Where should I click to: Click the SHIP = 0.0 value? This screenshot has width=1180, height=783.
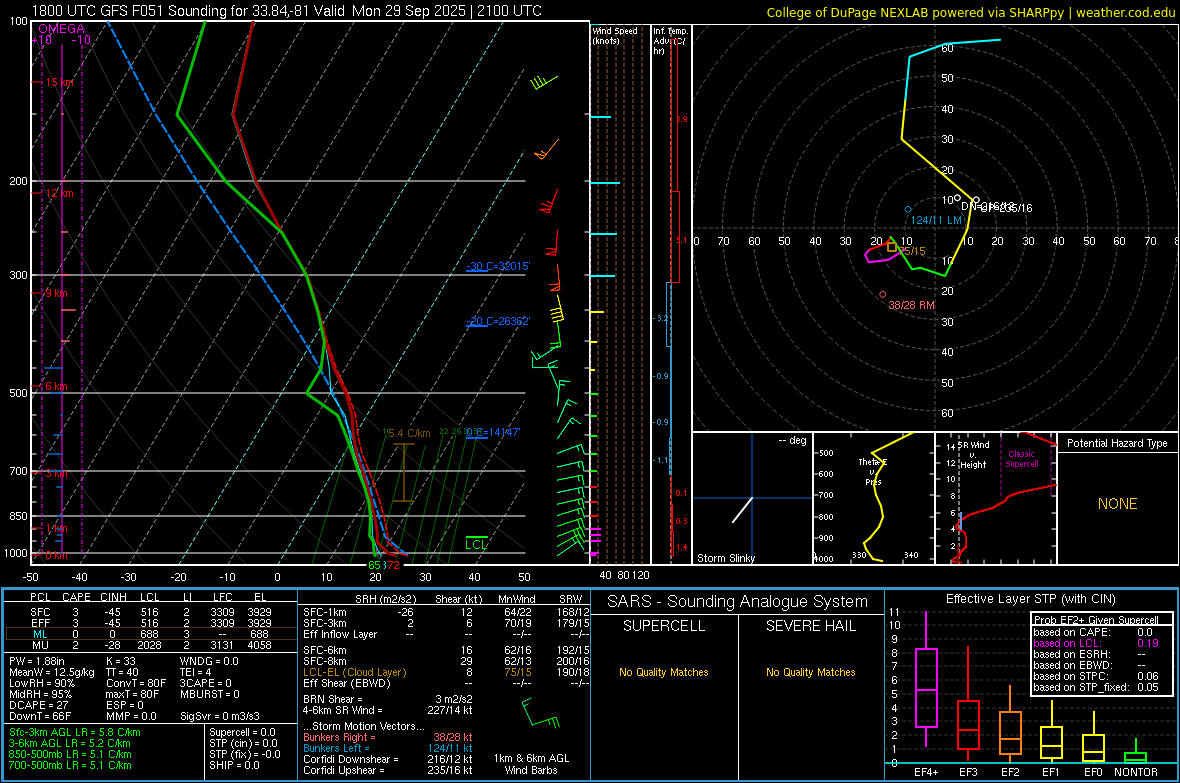pos(234,765)
